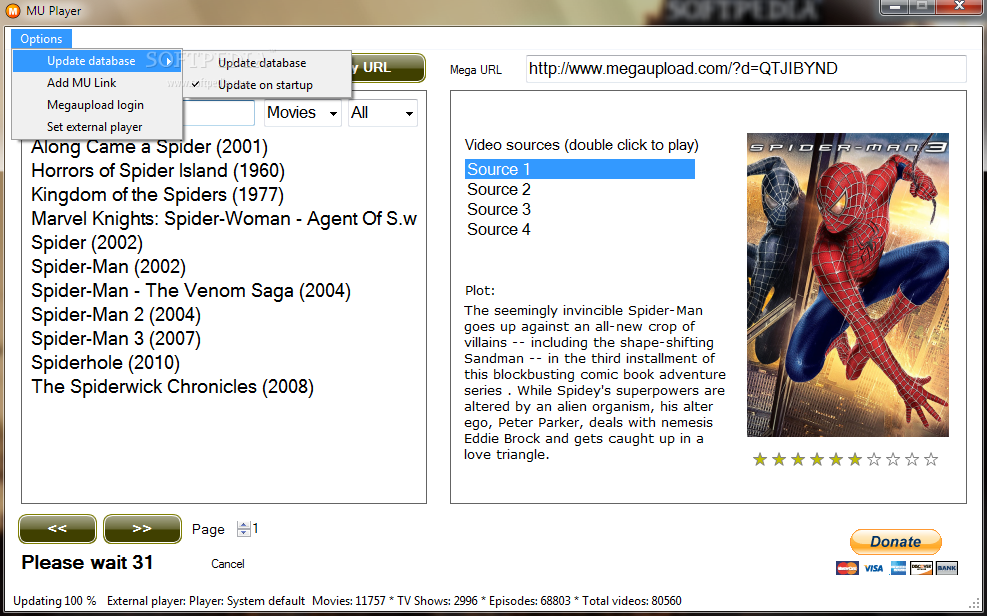Click the VISA payment icon

tap(872, 568)
